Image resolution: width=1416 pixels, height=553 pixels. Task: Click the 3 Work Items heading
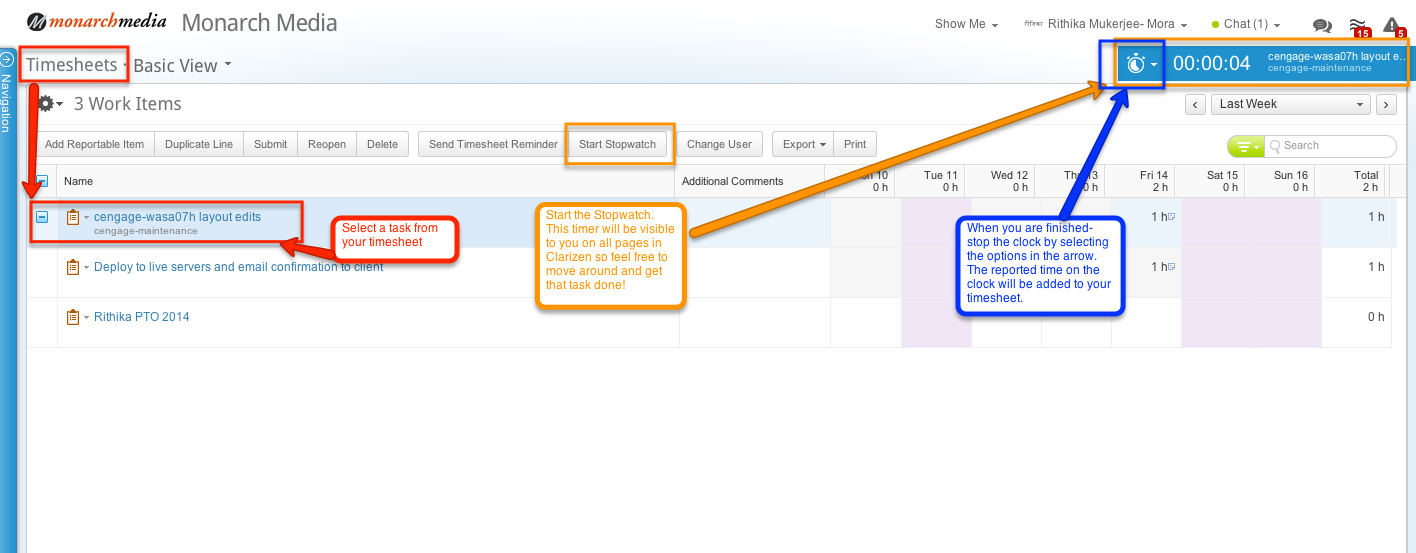click(128, 103)
